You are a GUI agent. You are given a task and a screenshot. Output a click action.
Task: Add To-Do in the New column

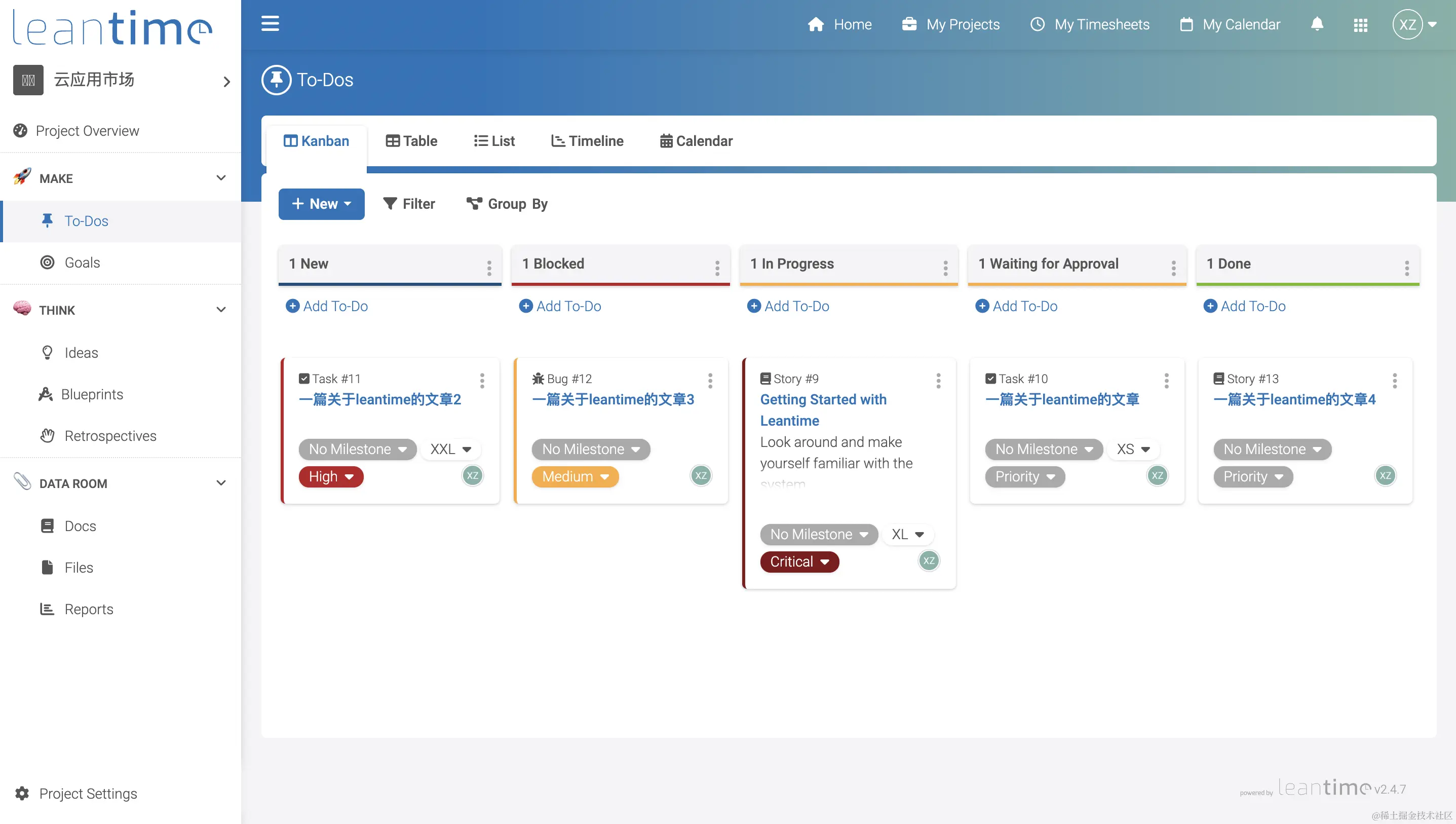tap(327, 306)
